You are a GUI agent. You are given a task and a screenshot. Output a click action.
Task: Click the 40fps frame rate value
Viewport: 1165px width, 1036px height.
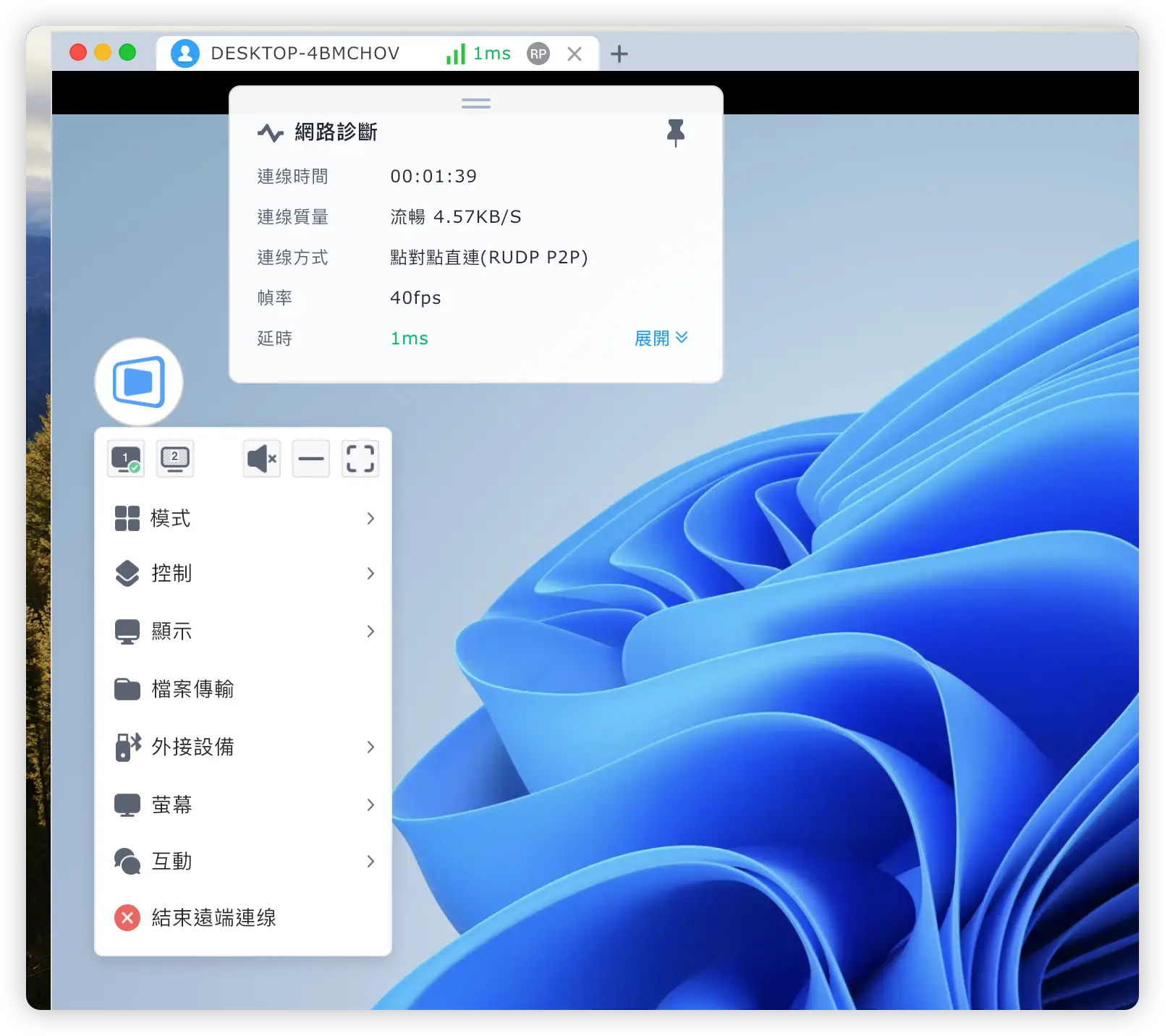pos(415,298)
